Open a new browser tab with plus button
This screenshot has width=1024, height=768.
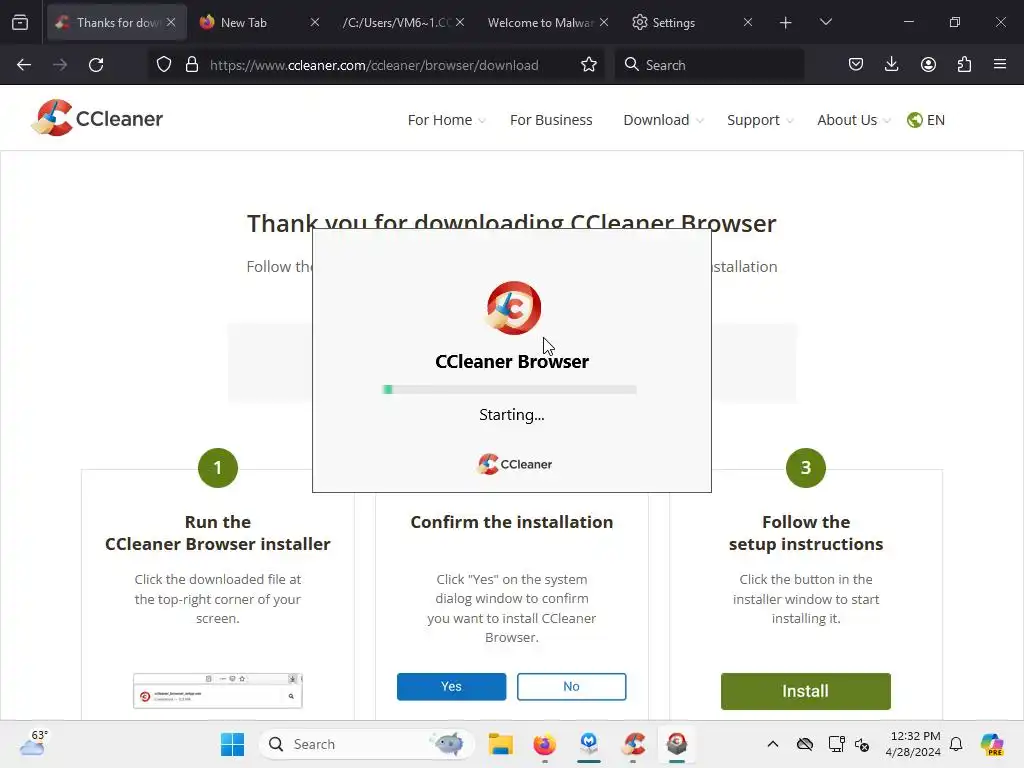pos(786,23)
